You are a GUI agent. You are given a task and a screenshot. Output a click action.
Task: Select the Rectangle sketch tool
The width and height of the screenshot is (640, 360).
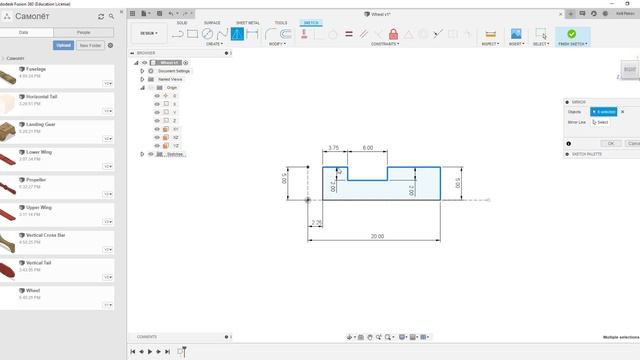pos(192,34)
